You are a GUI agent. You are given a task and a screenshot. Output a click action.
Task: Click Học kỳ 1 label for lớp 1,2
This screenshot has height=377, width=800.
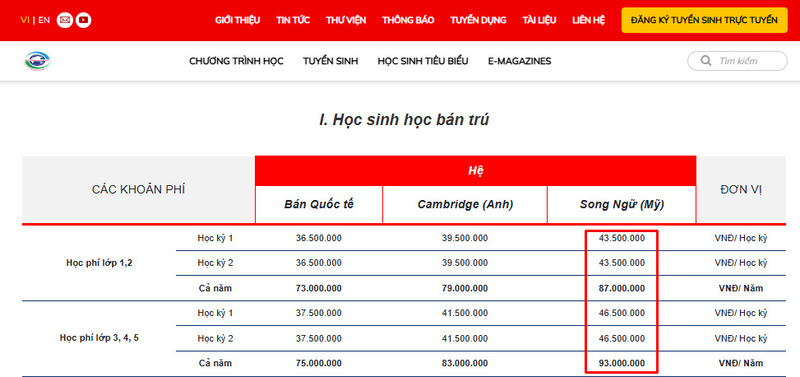(x=215, y=238)
